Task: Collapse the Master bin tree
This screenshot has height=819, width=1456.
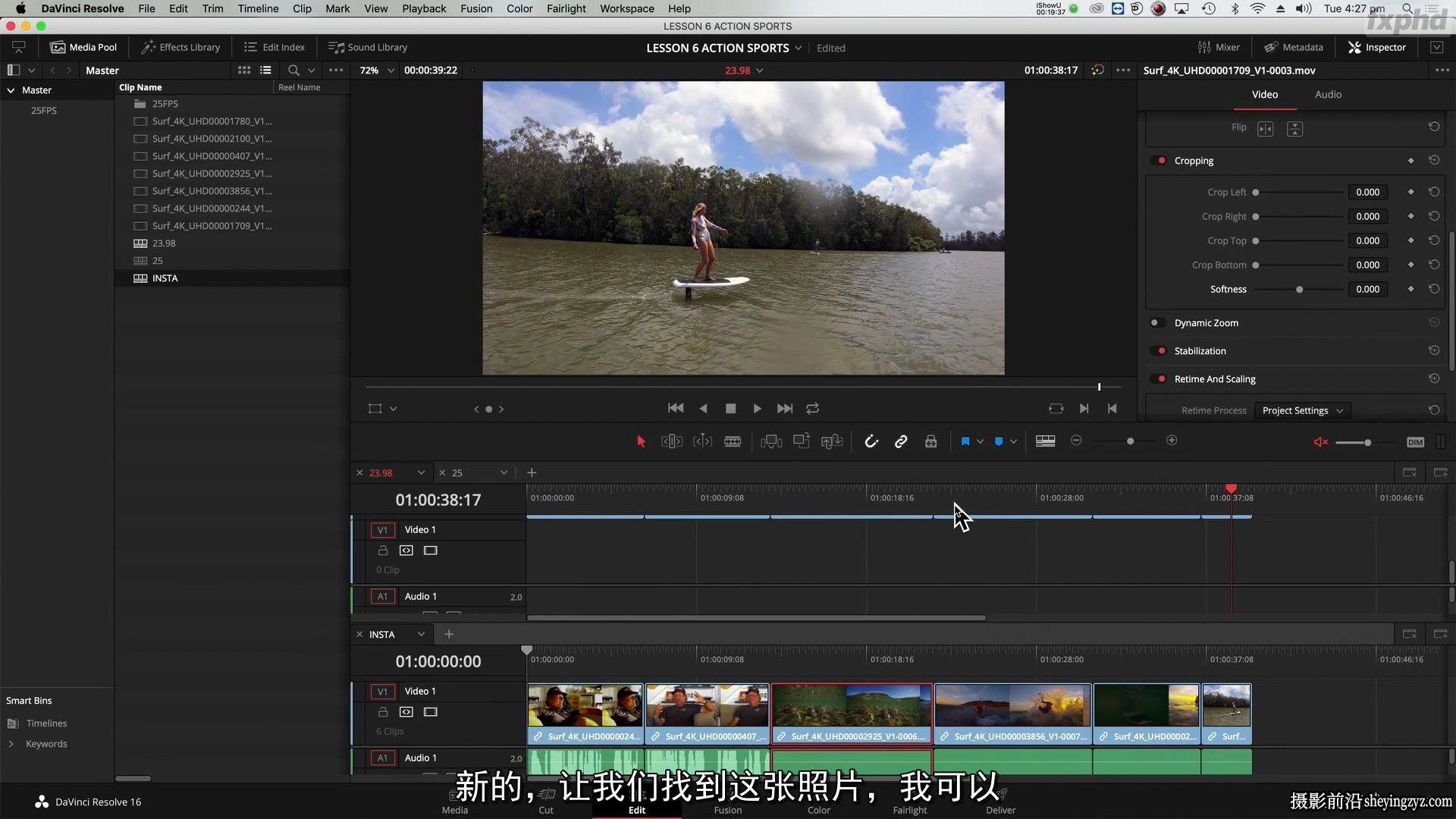Action: click(x=11, y=89)
